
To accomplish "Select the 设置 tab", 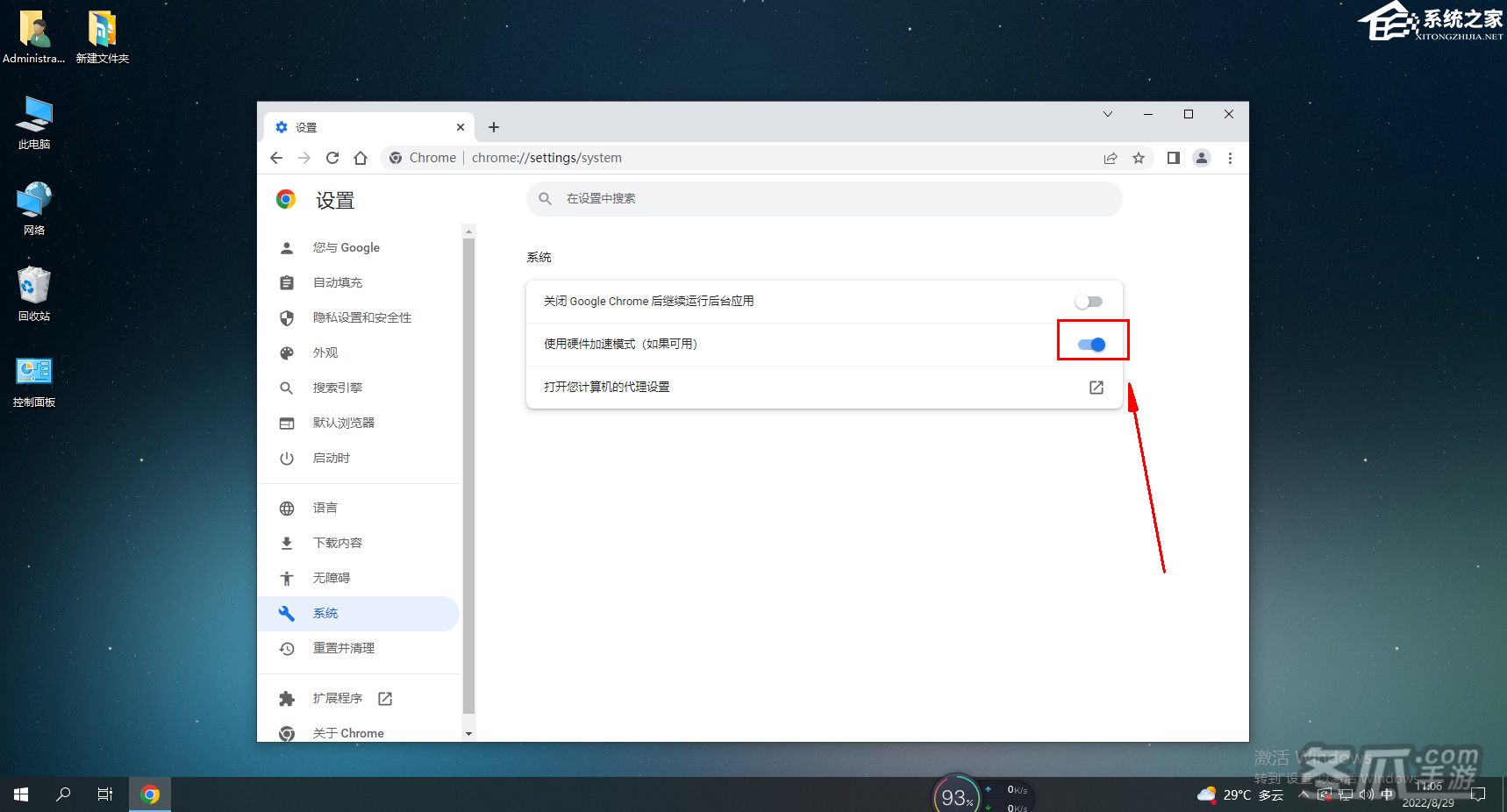I will [x=369, y=127].
